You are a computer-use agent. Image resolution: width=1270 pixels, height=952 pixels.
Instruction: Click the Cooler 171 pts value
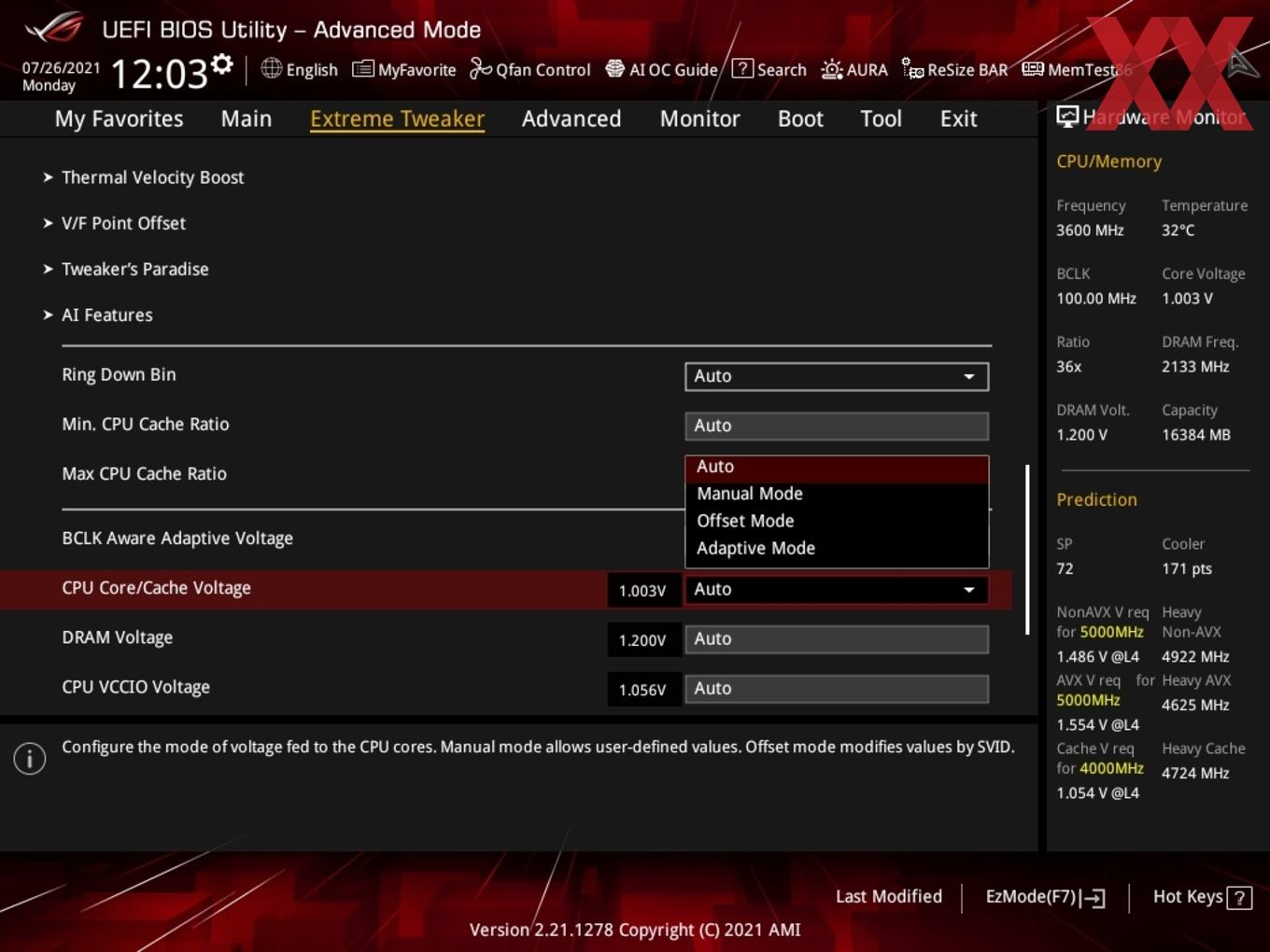[1187, 569]
